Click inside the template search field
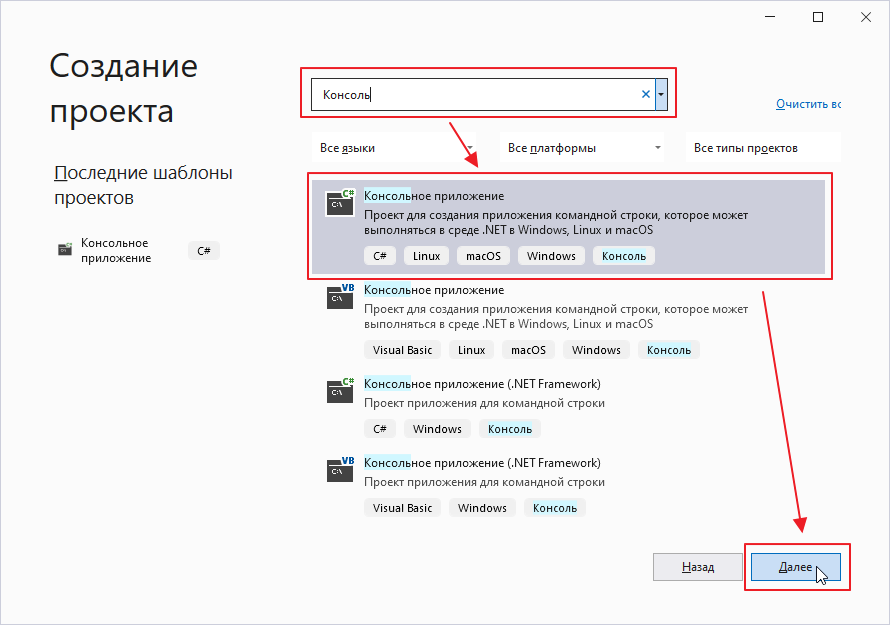This screenshot has height=625, width=890. [480, 95]
